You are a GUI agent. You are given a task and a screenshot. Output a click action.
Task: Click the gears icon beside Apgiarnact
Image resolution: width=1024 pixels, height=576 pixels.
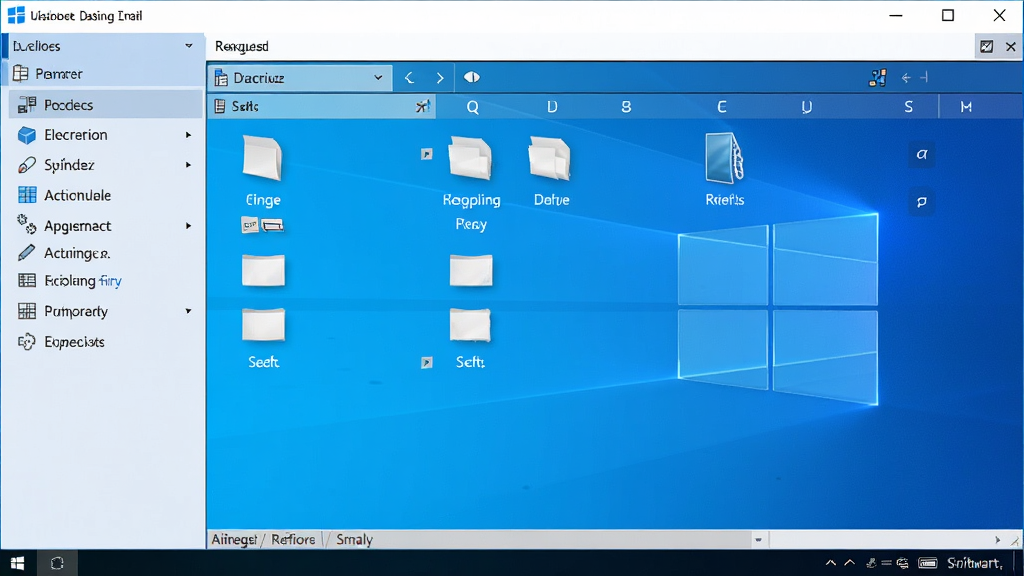[27, 225]
